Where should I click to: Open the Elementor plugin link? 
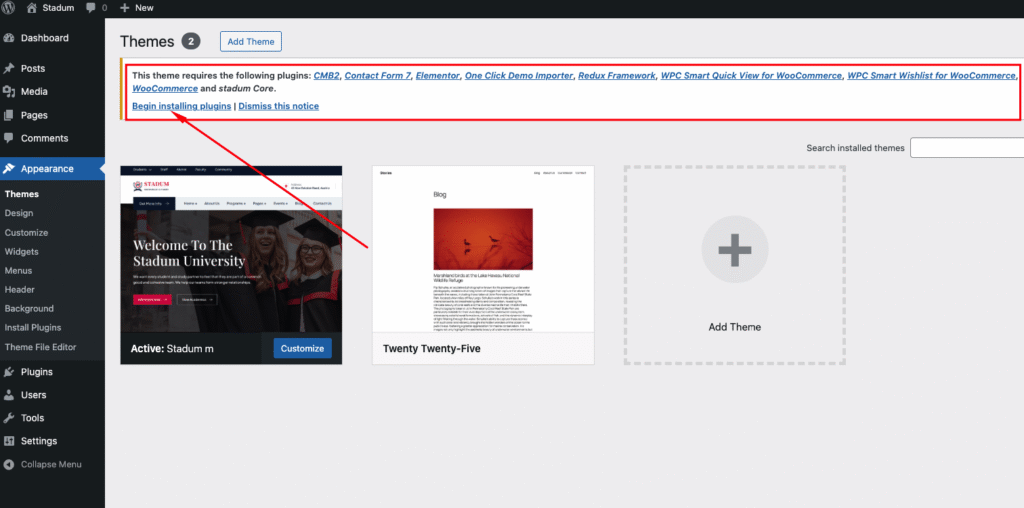point(438,75)
